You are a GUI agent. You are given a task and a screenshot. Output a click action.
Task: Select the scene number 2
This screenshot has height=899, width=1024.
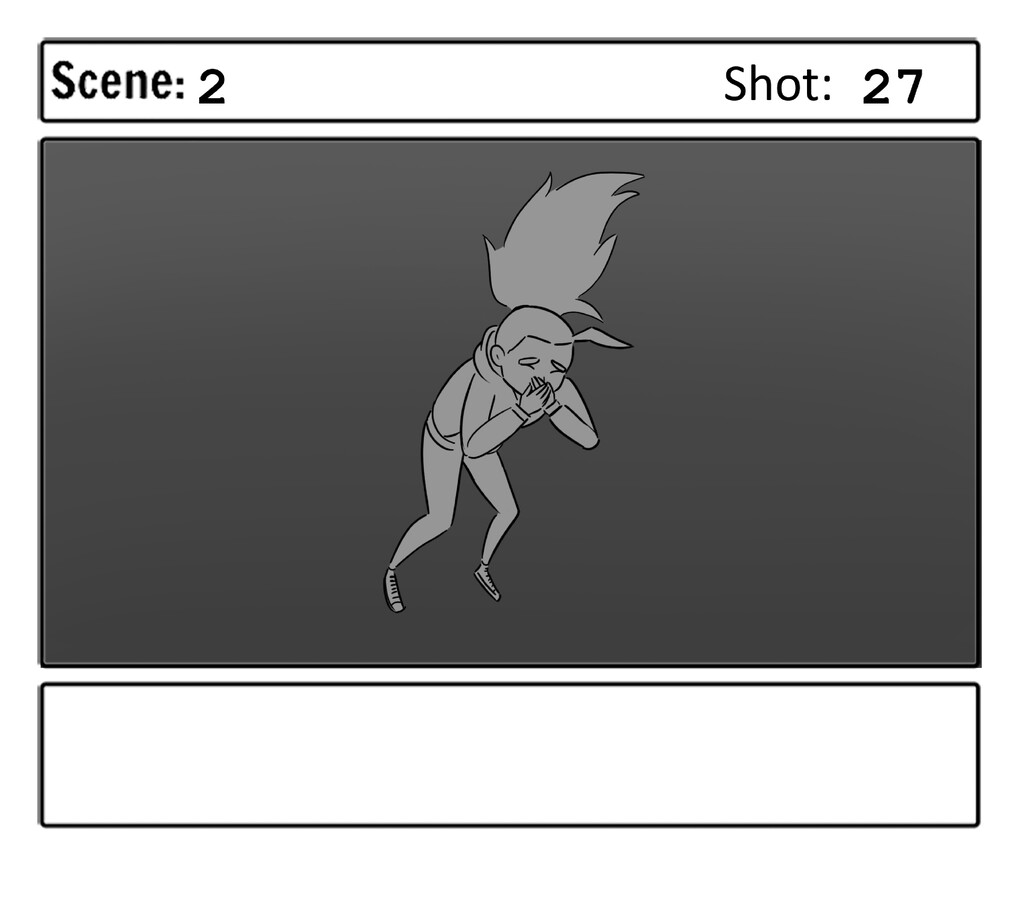pos(212,87)
